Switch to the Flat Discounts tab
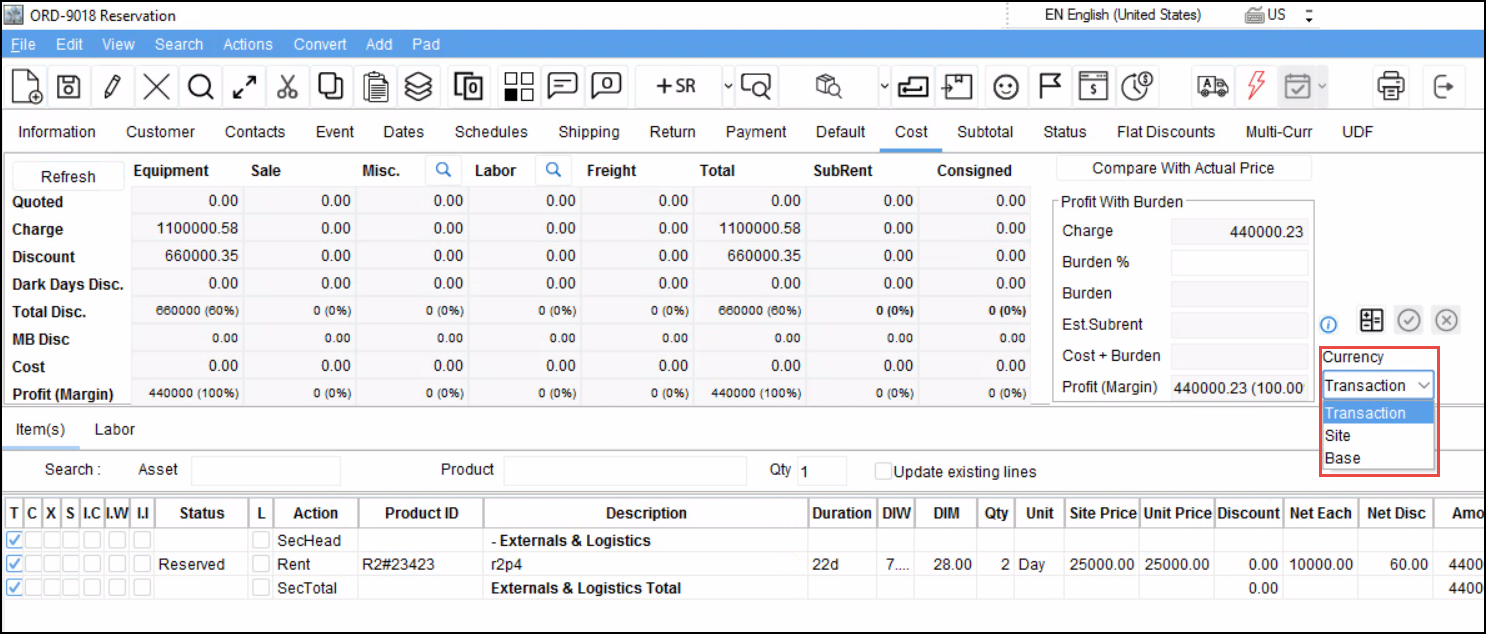The width and height of the screenshot is (1486, 634). coord(1166,132)
